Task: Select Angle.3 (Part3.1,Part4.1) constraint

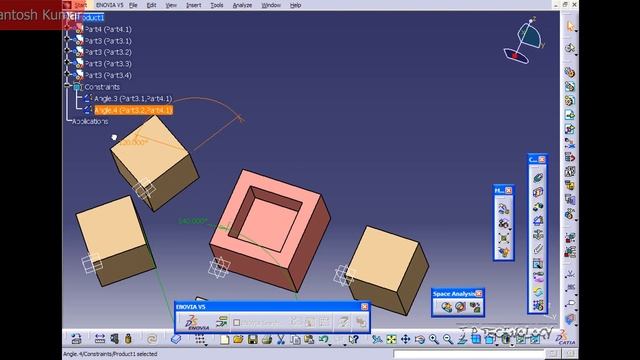Action: tap(133, 98)
